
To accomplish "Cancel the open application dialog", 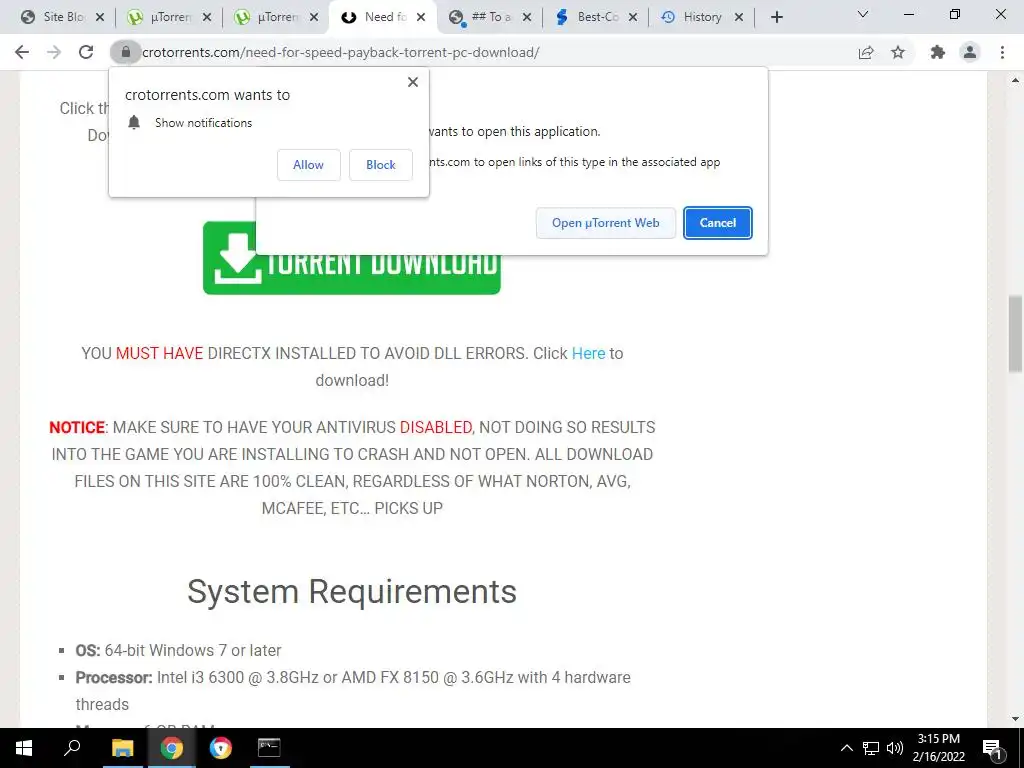I will click(718, 223).
